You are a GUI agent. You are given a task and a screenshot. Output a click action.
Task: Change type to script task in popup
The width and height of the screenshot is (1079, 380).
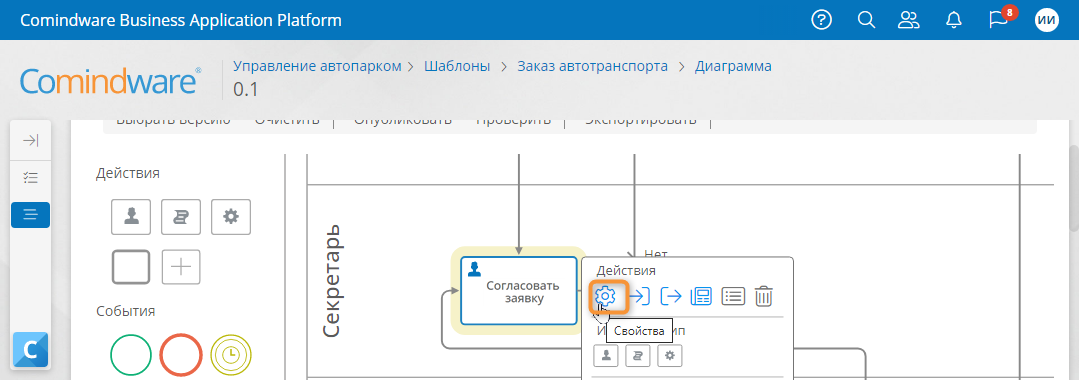[x=638, y=356]
